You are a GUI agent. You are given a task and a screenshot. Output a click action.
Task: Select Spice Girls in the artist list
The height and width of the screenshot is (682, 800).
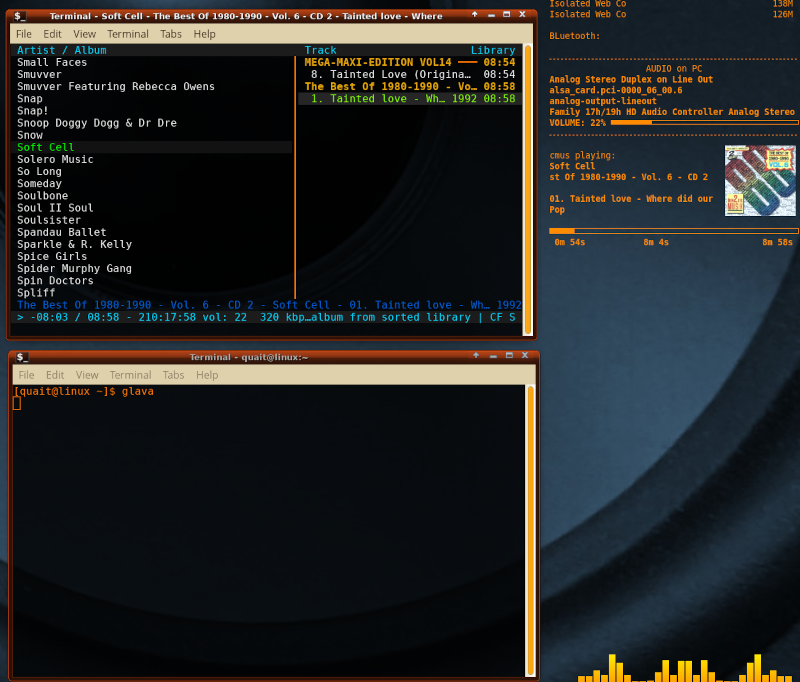click(54, 256)
